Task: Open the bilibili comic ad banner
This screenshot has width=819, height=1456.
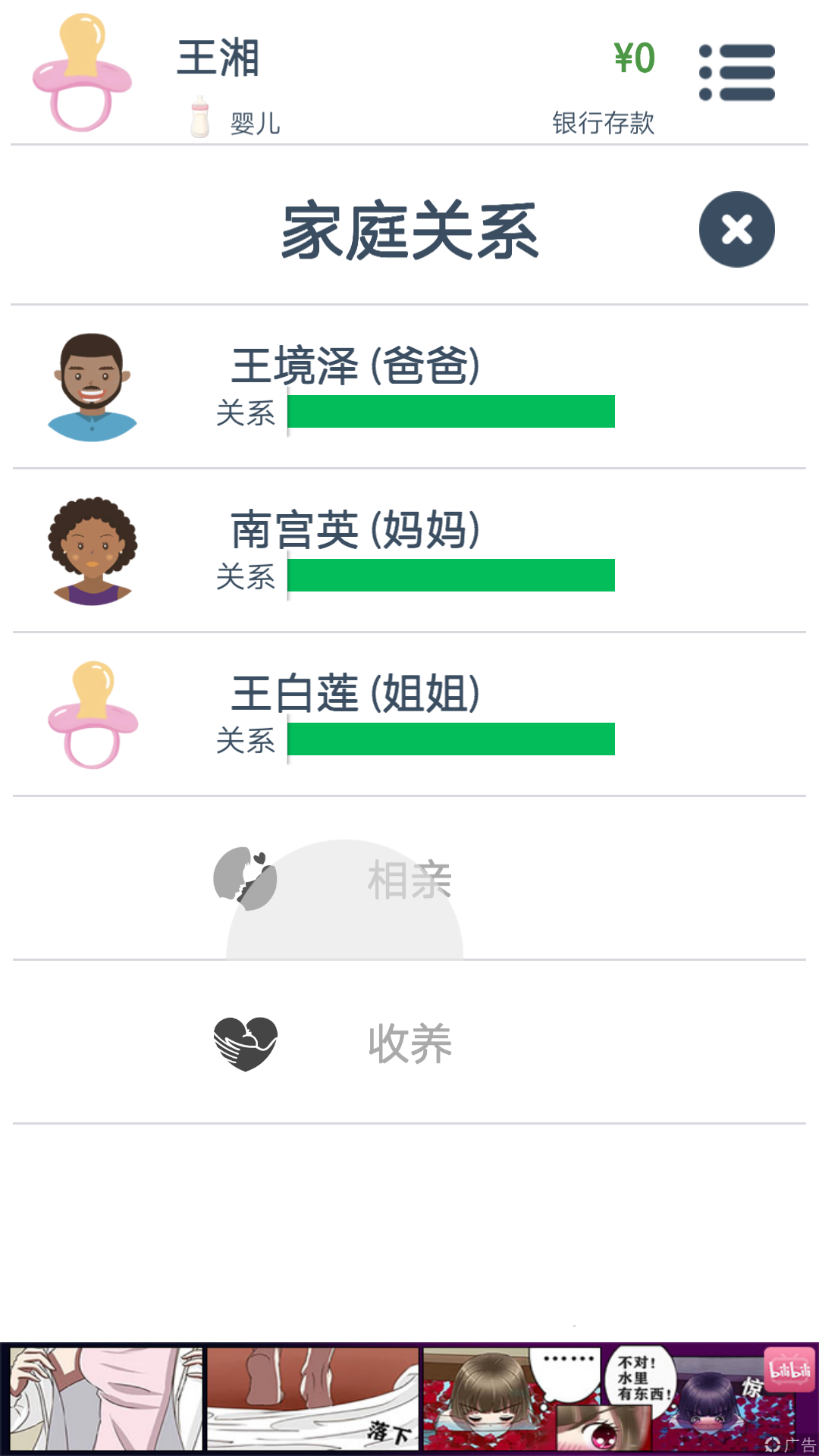Action: tap(409, 1399)
